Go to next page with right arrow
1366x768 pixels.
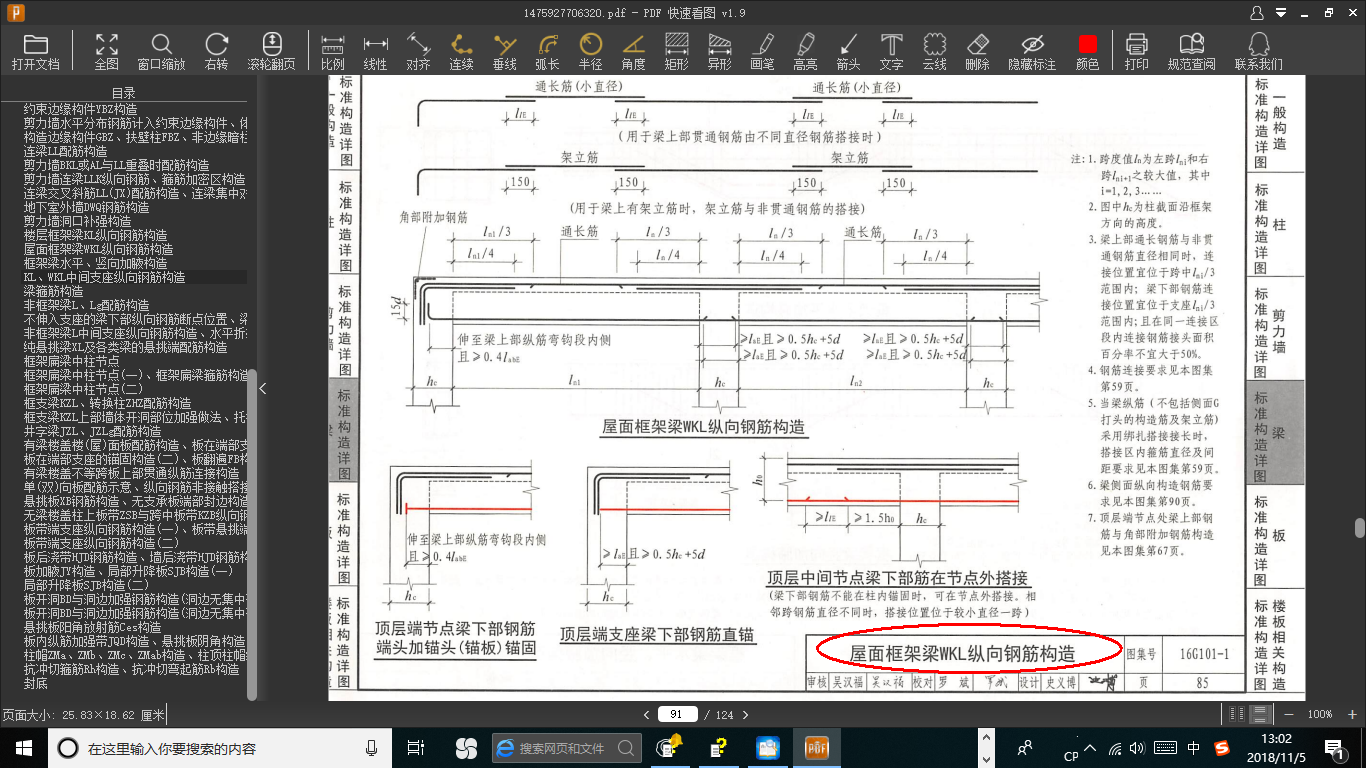pos(747,714)
